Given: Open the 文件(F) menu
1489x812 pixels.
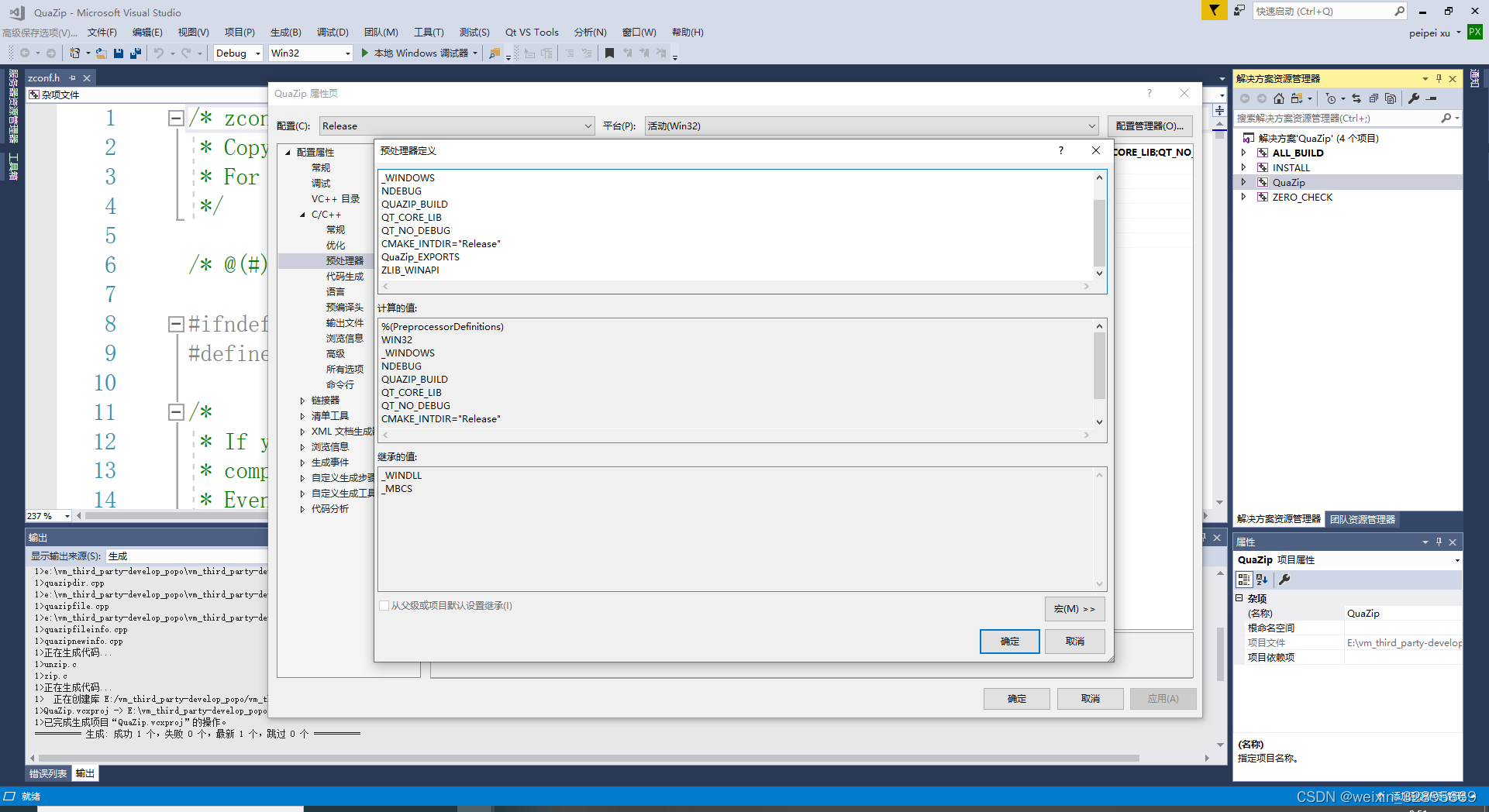Looking at the screenshot, I should pyautogui.click(x=102, y=32).
